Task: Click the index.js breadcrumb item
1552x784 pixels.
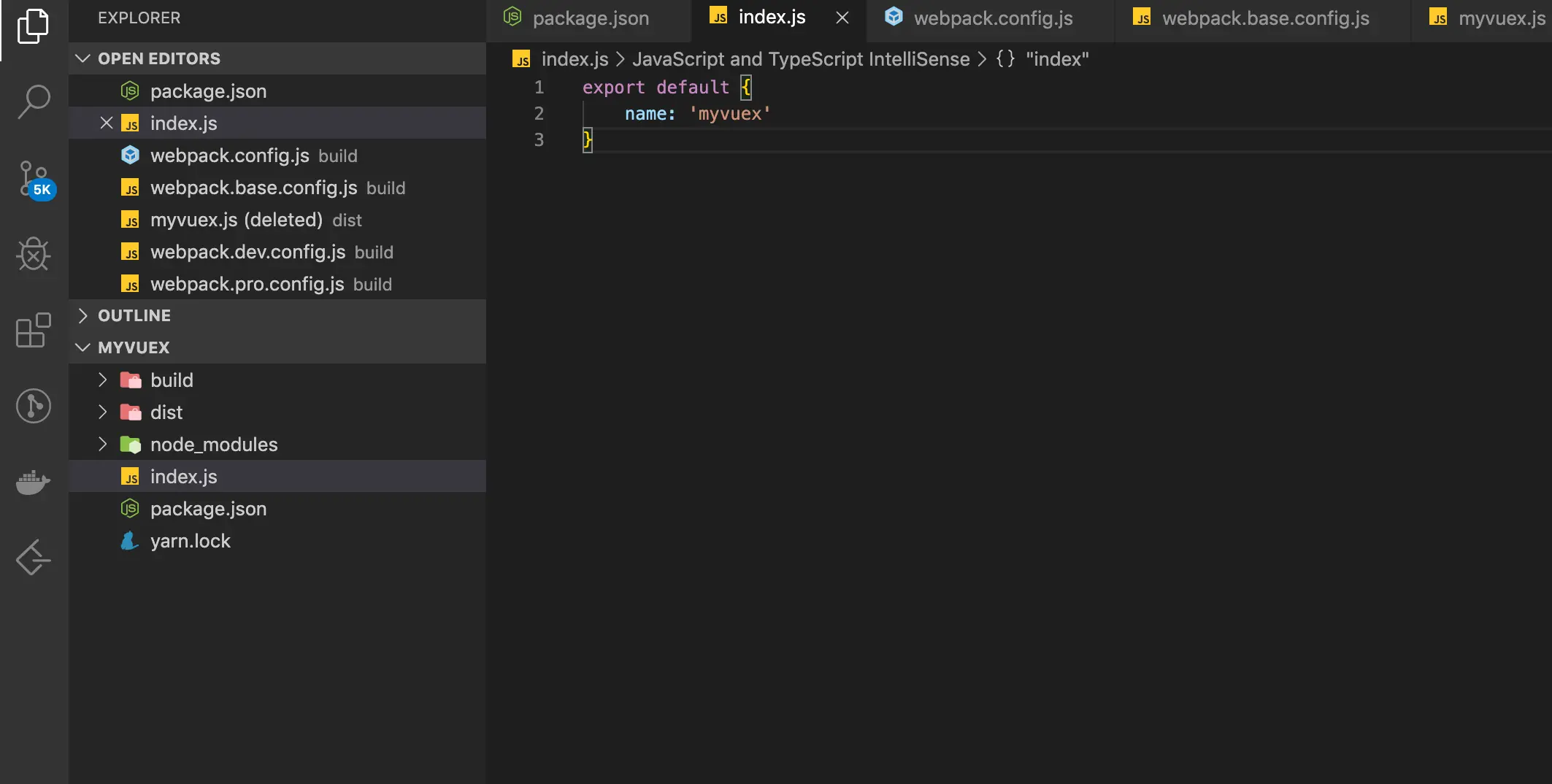Action: pos(575,59)
